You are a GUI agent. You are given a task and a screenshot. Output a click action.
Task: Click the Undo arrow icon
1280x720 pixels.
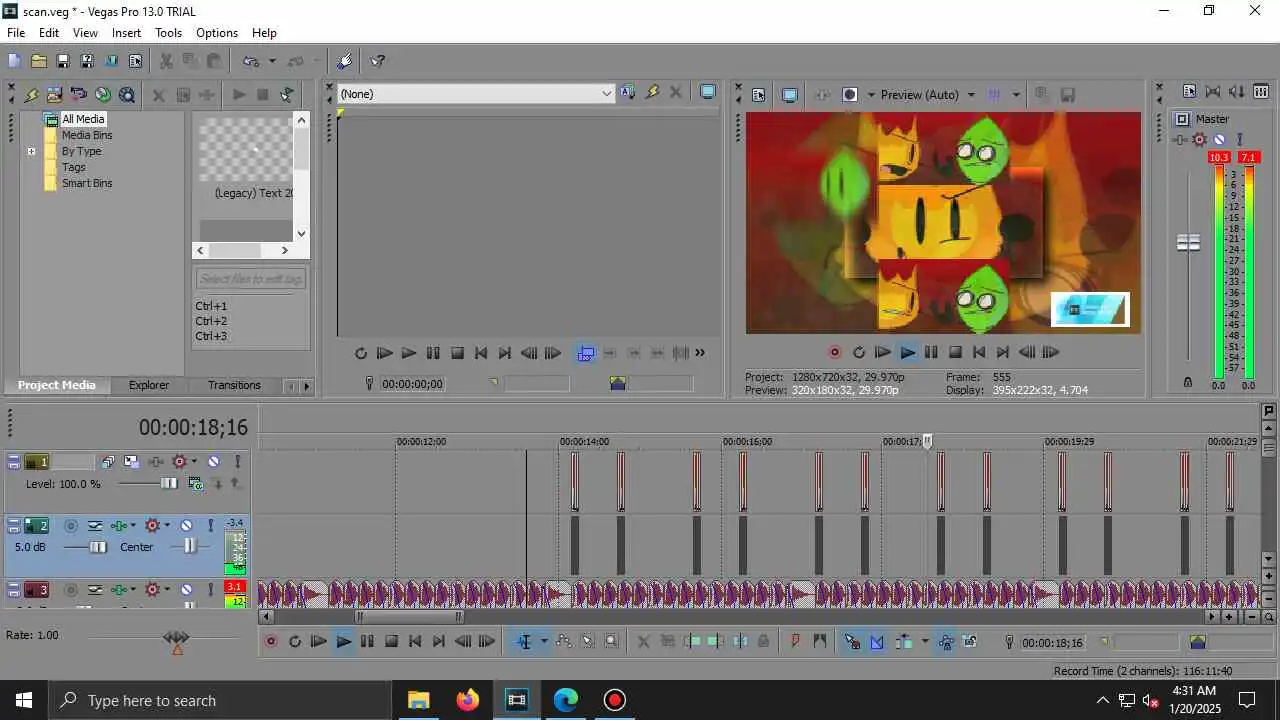click(251, 61)
